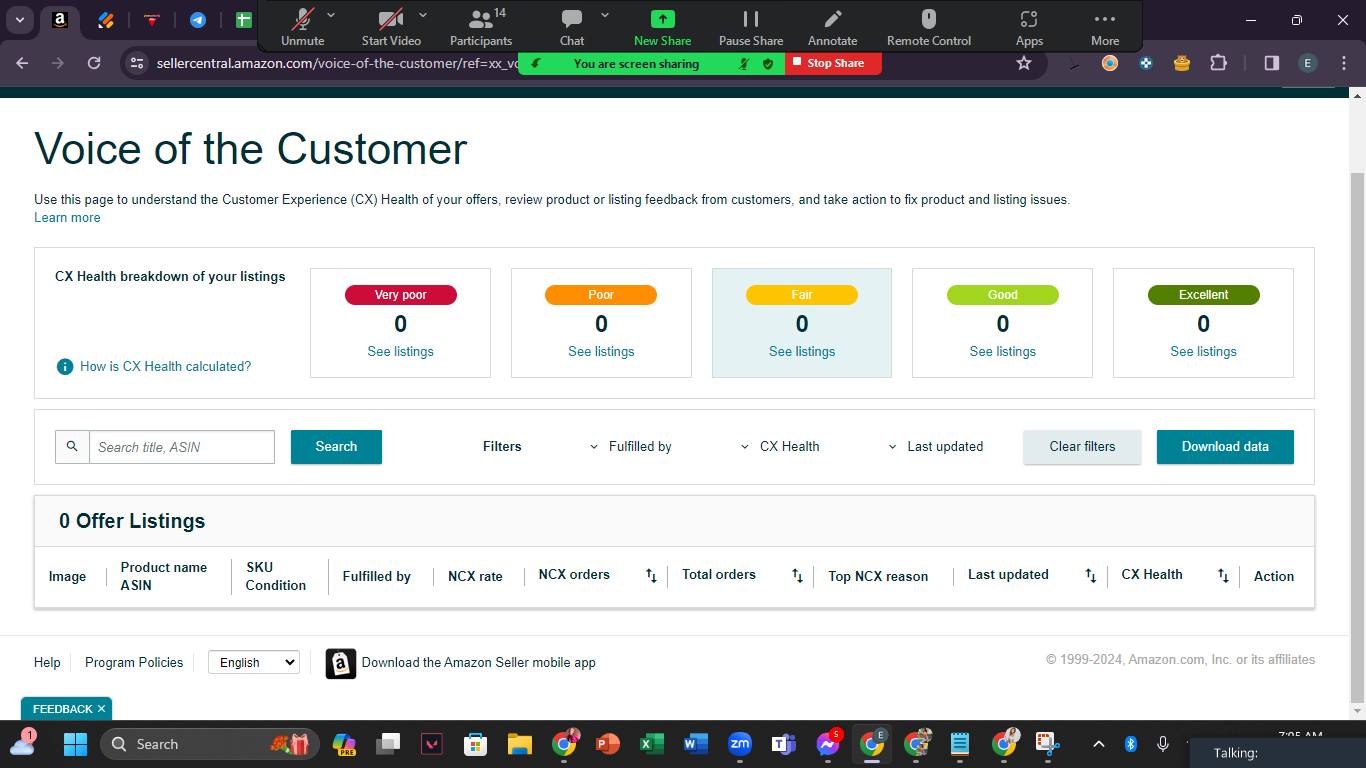Switch to the Telegram browser tab
The height and width of the screenshot is (768, 1366).
click(x=198, y=20)
